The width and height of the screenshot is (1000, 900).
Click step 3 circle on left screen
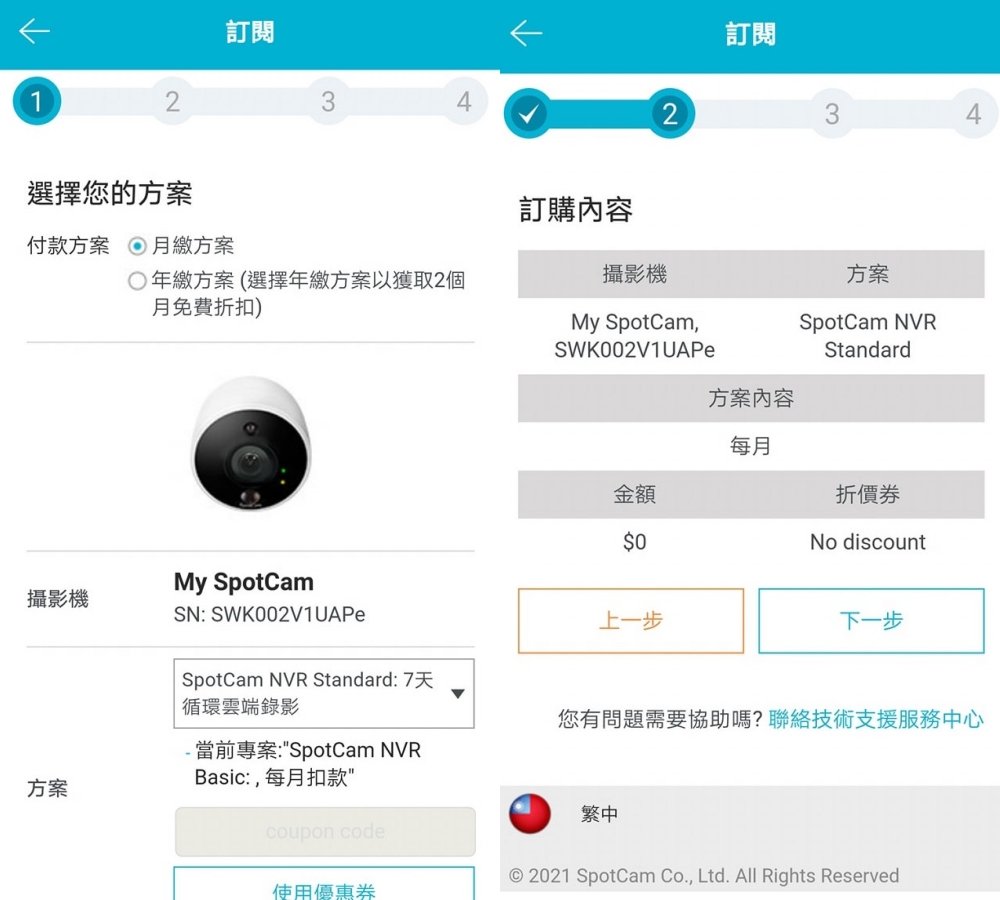click(328, 101)
